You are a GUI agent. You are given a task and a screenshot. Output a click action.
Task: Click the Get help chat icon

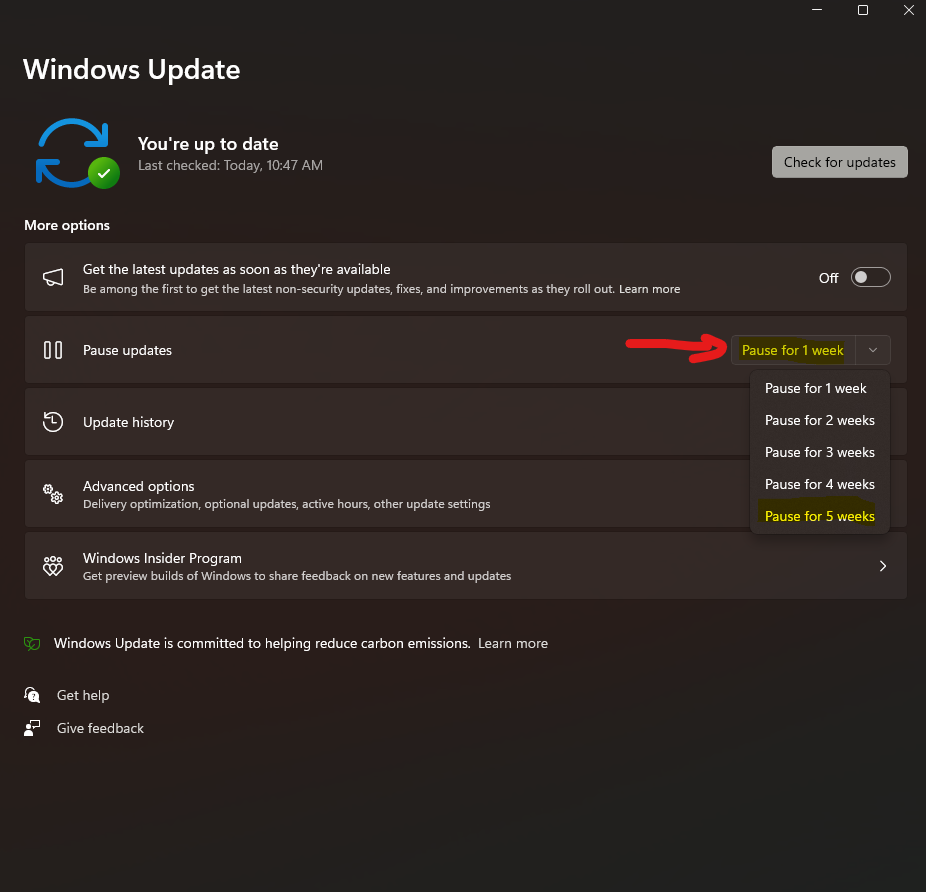pyautogui.click(x=32, y=695)
